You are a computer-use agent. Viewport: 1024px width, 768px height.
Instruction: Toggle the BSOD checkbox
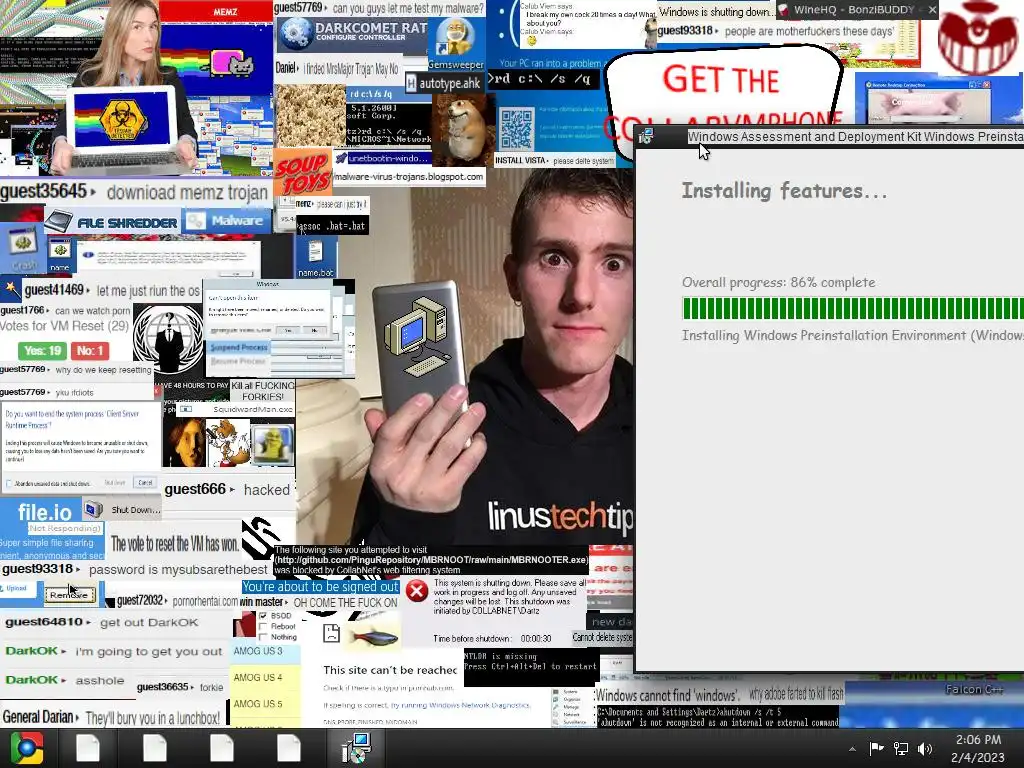(x=263, y=616)
